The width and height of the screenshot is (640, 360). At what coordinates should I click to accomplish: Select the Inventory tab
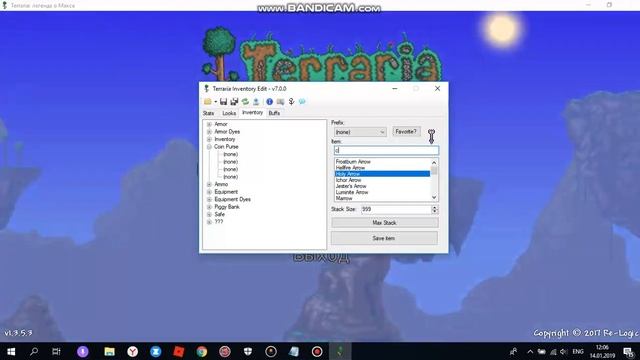click(x=252, y=113)
